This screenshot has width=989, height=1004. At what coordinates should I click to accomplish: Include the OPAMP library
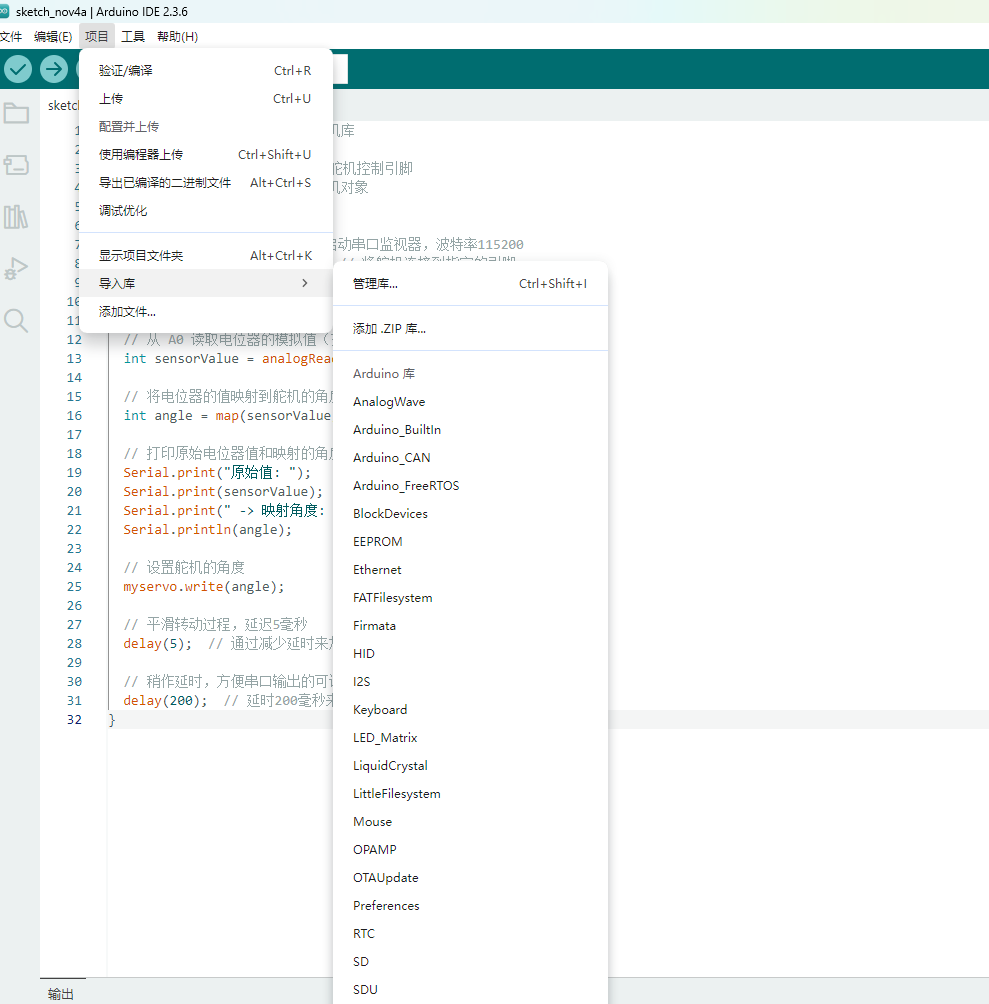click(x=470, y=850)
